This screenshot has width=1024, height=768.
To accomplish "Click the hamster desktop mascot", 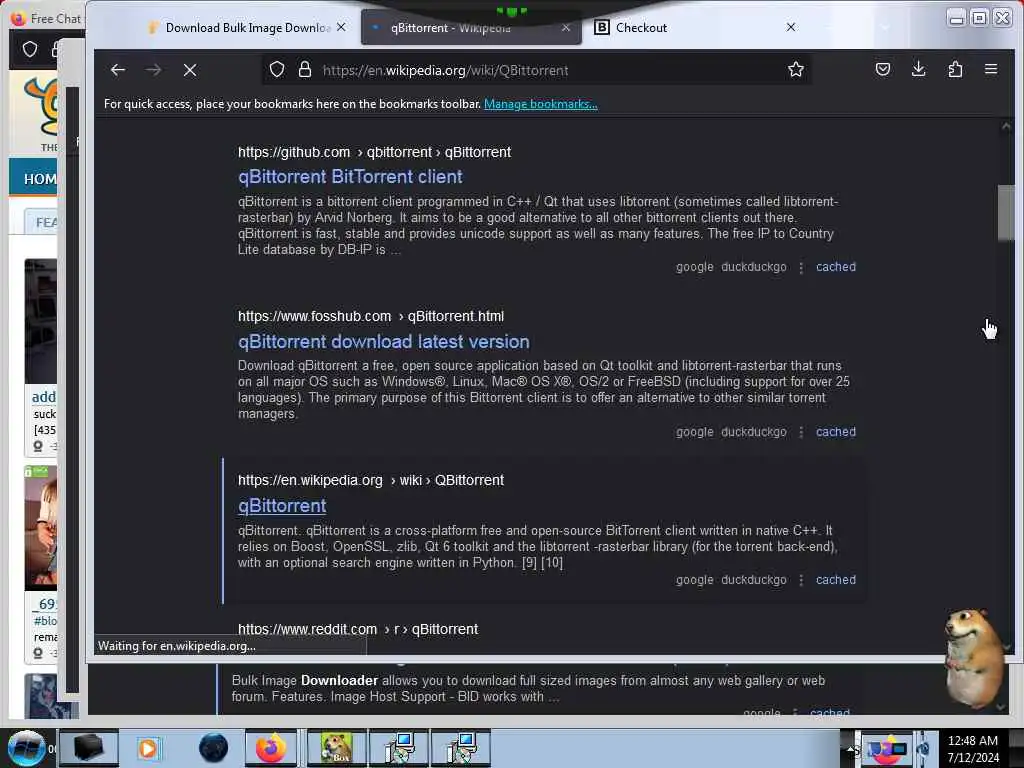I will point(974,658).
